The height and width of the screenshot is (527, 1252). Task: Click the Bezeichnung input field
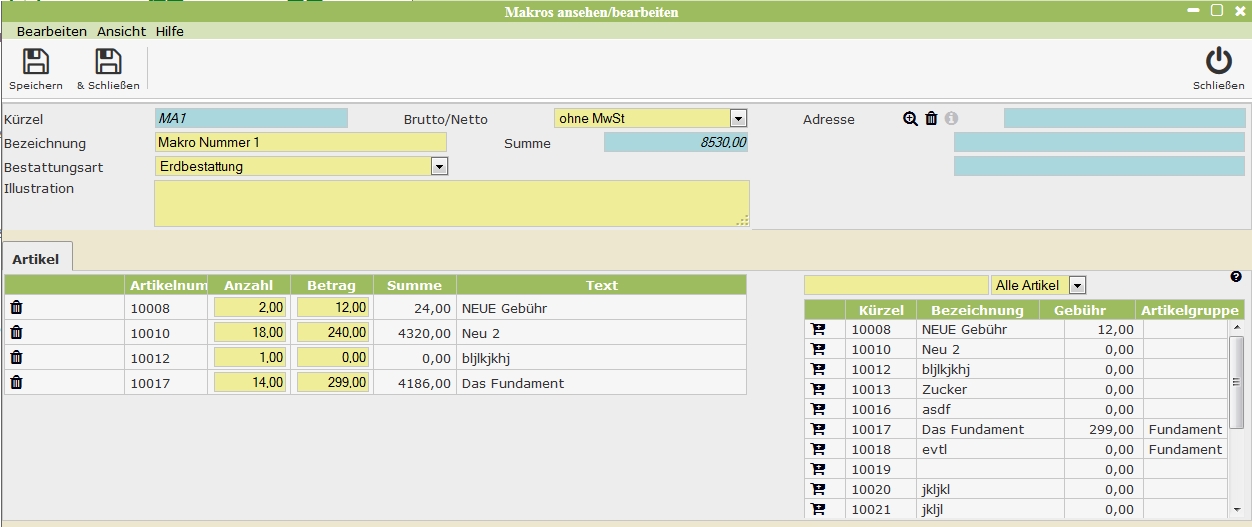click(x=300, y=143)
